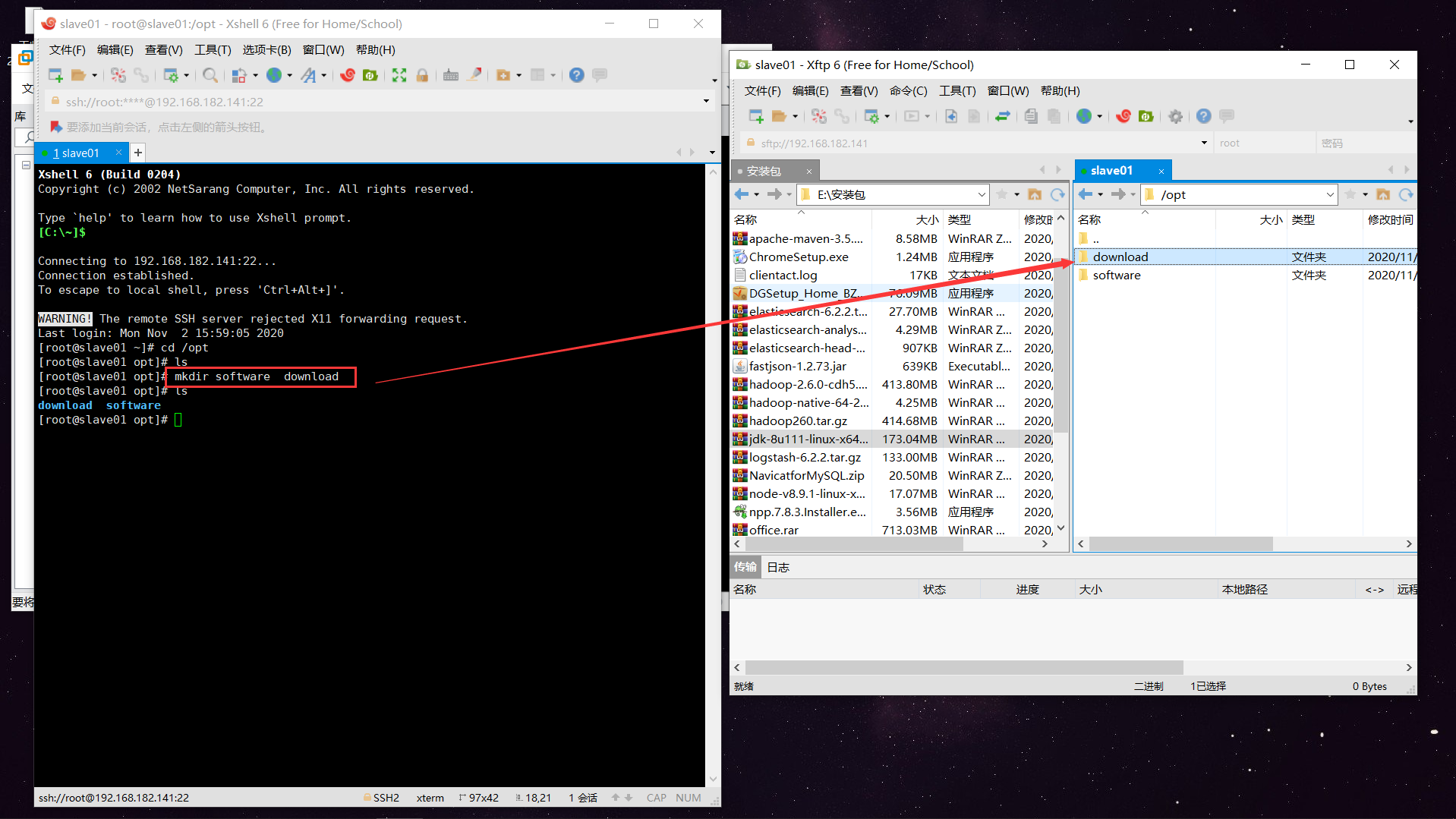Select the download folder in remote pane
This screenshot has width=1456, height=819.
point(1246,257)
